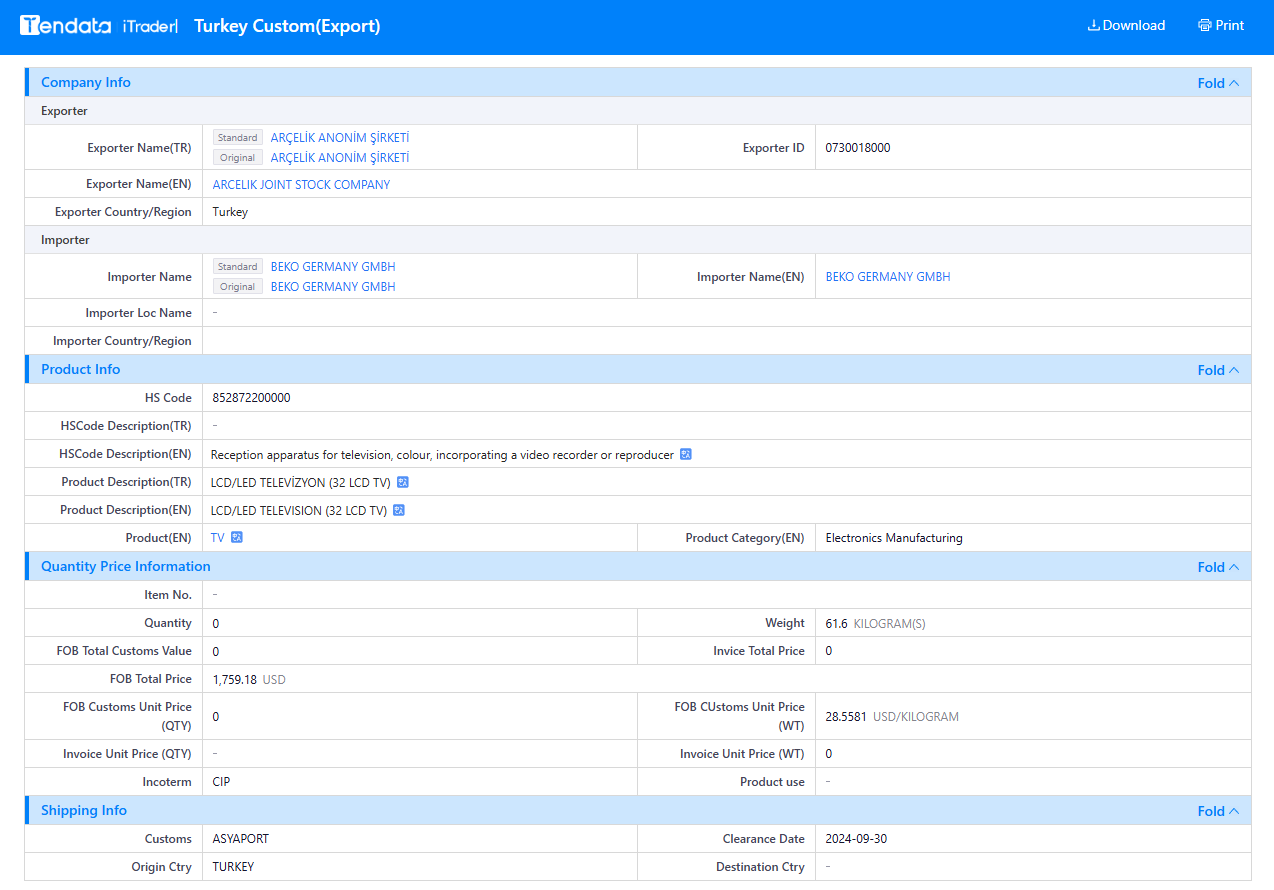Open Standard importer BEKO GERMANY GMBH link
This screenshot has width=1274, height=890.
333,267
